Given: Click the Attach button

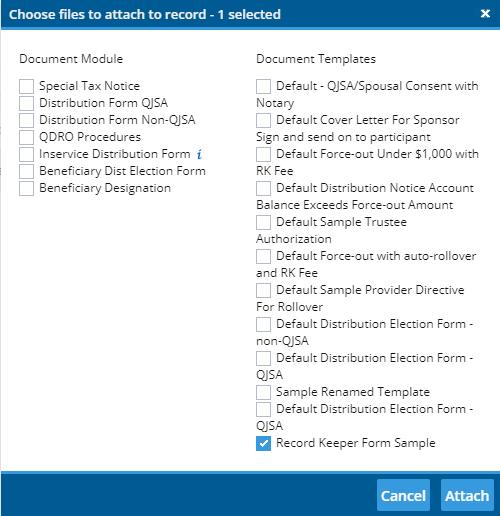Looking at the screenshot, I should pyautogui.click(x=467, y=495).
